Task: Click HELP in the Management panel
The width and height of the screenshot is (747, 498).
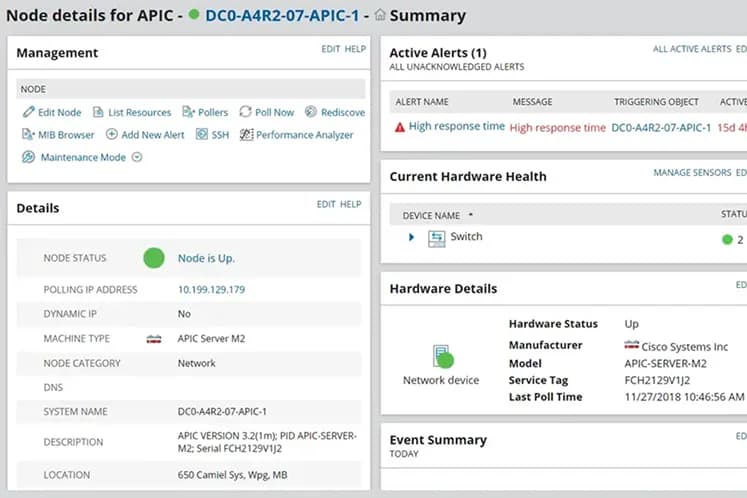Action: pyautogui.click(x=355, y=49)
